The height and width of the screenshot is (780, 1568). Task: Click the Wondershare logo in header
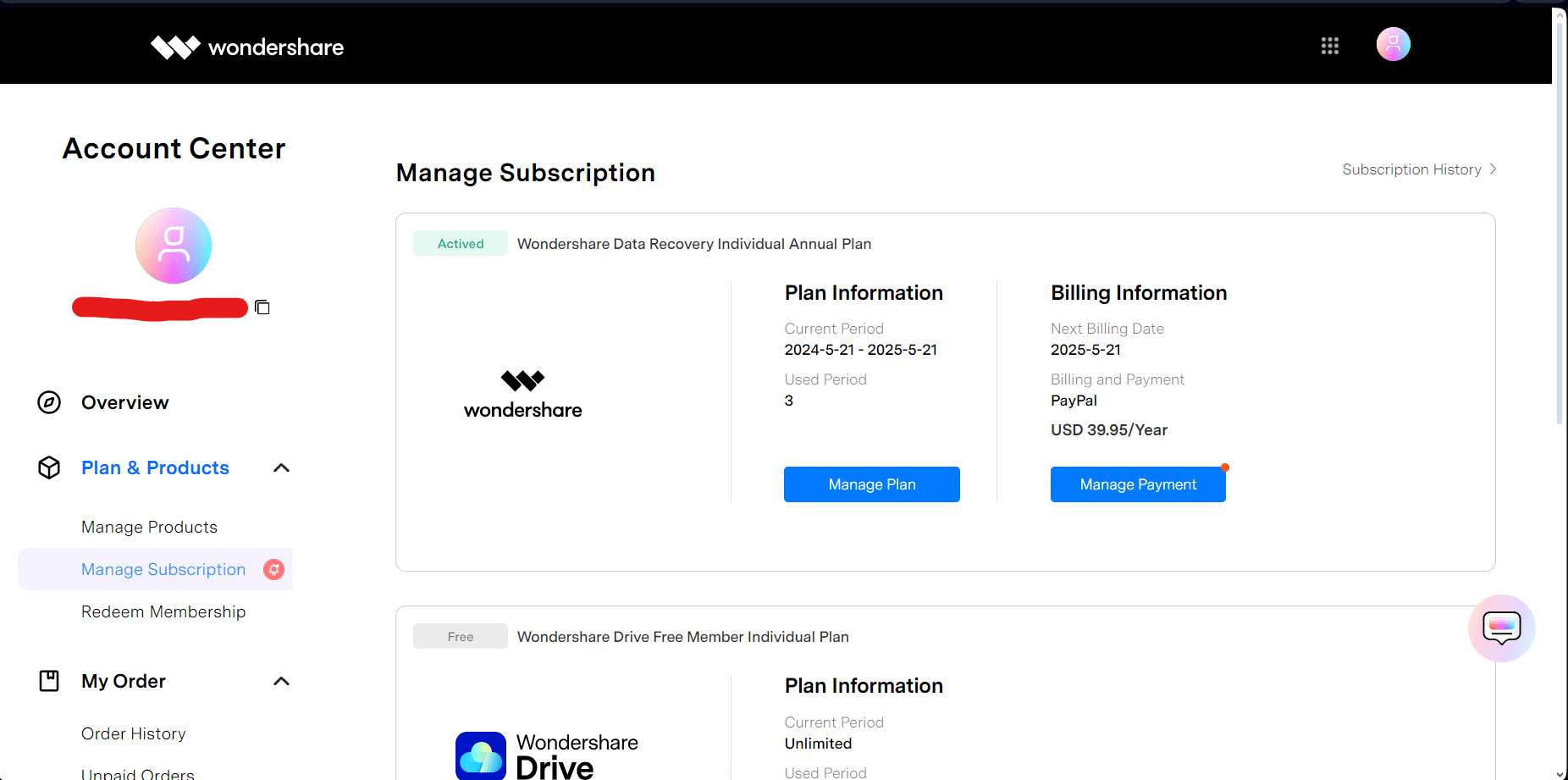(247, 47)
